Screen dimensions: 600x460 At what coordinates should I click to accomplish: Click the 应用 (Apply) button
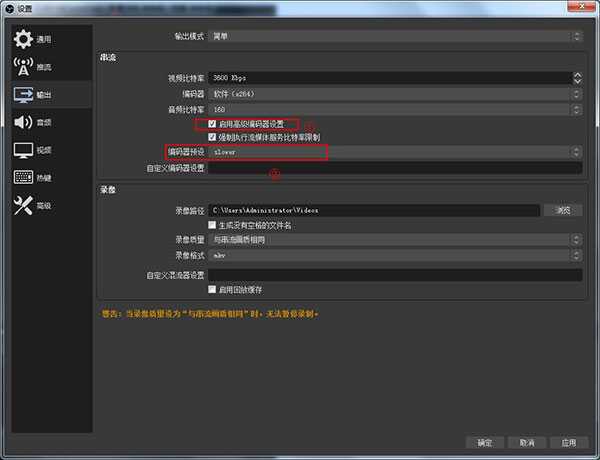[568, 442]
